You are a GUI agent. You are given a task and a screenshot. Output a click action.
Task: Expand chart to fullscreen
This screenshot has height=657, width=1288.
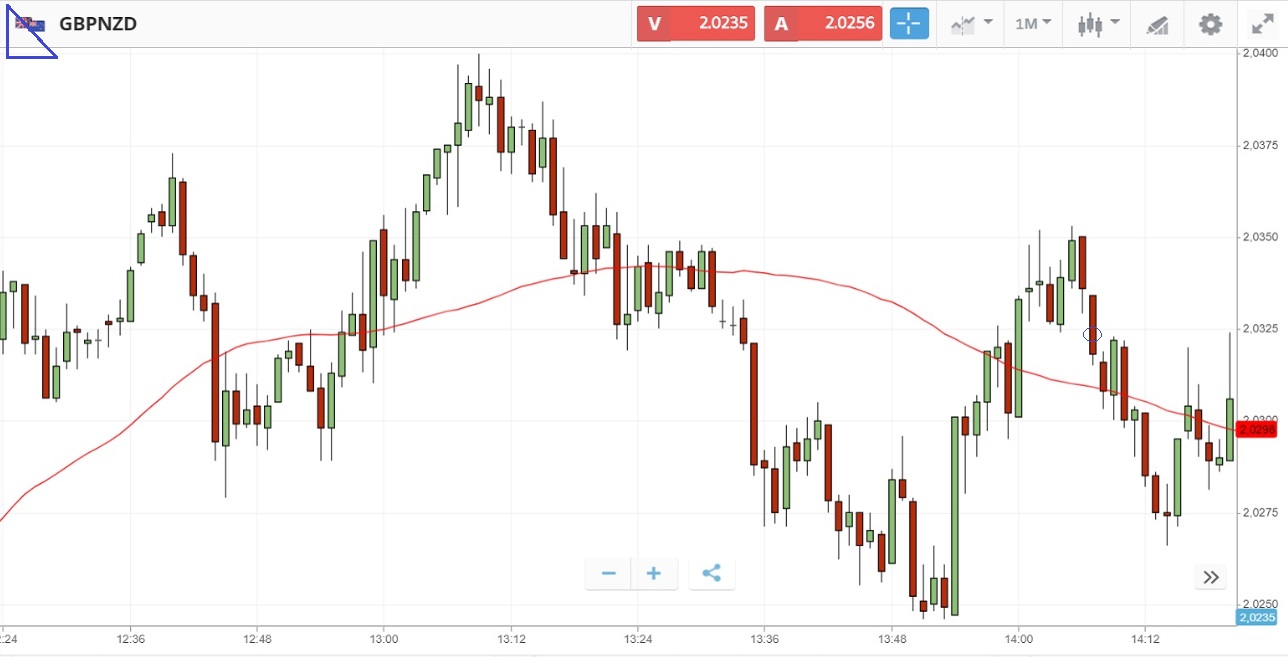click(1263, 24)
